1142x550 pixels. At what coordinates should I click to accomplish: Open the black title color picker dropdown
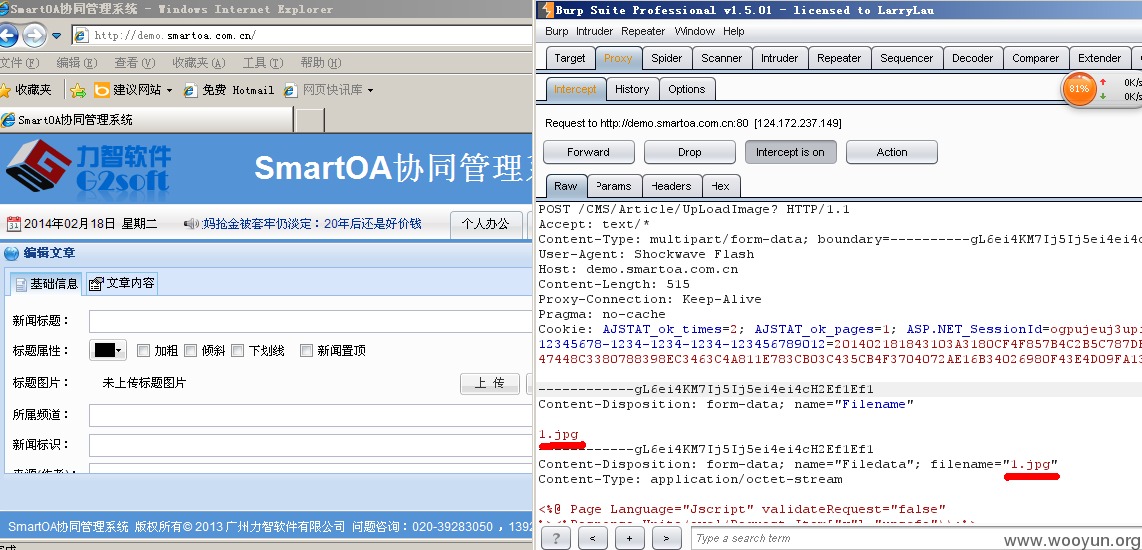[109, 350]
